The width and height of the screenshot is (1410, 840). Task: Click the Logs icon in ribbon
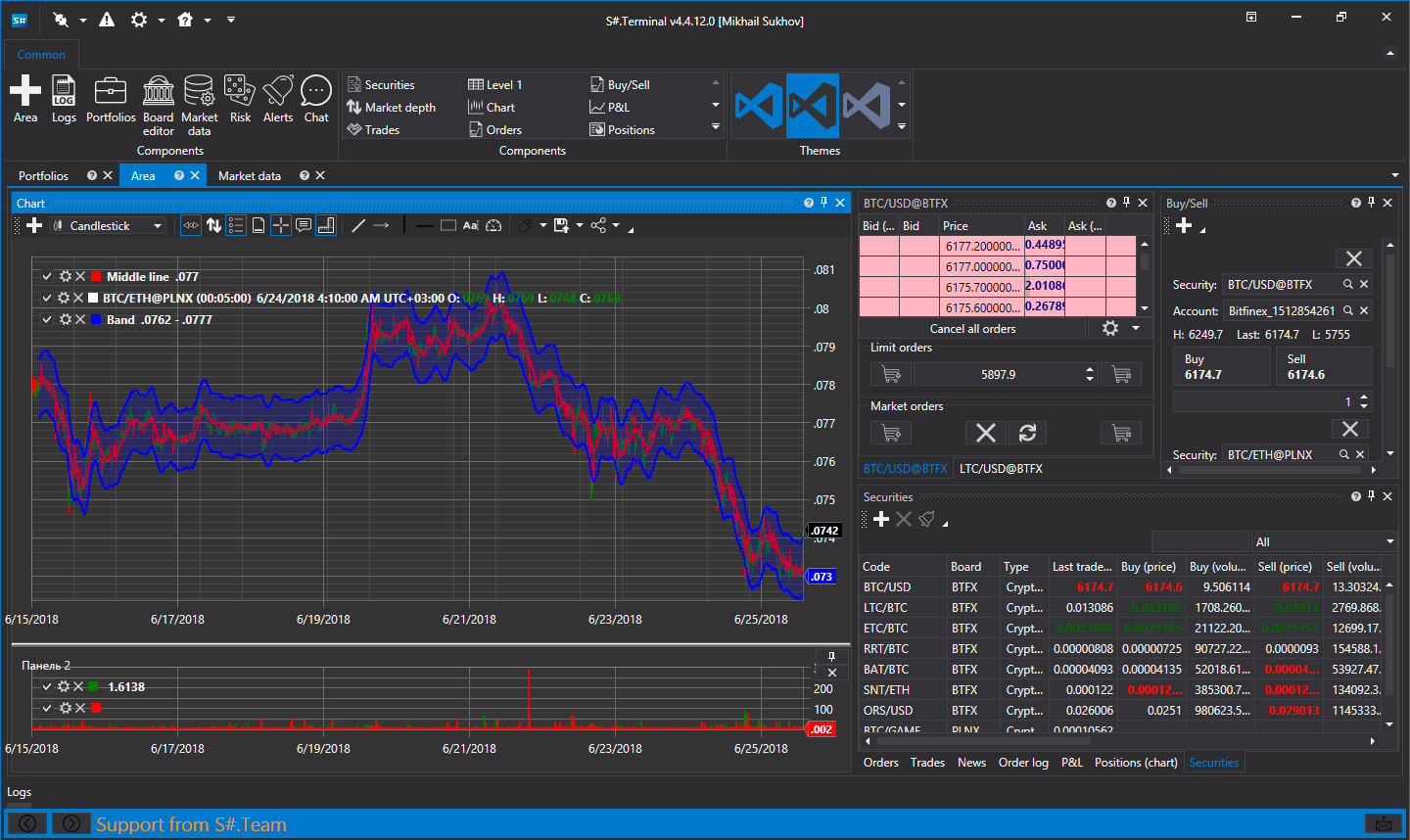(64, 99)
